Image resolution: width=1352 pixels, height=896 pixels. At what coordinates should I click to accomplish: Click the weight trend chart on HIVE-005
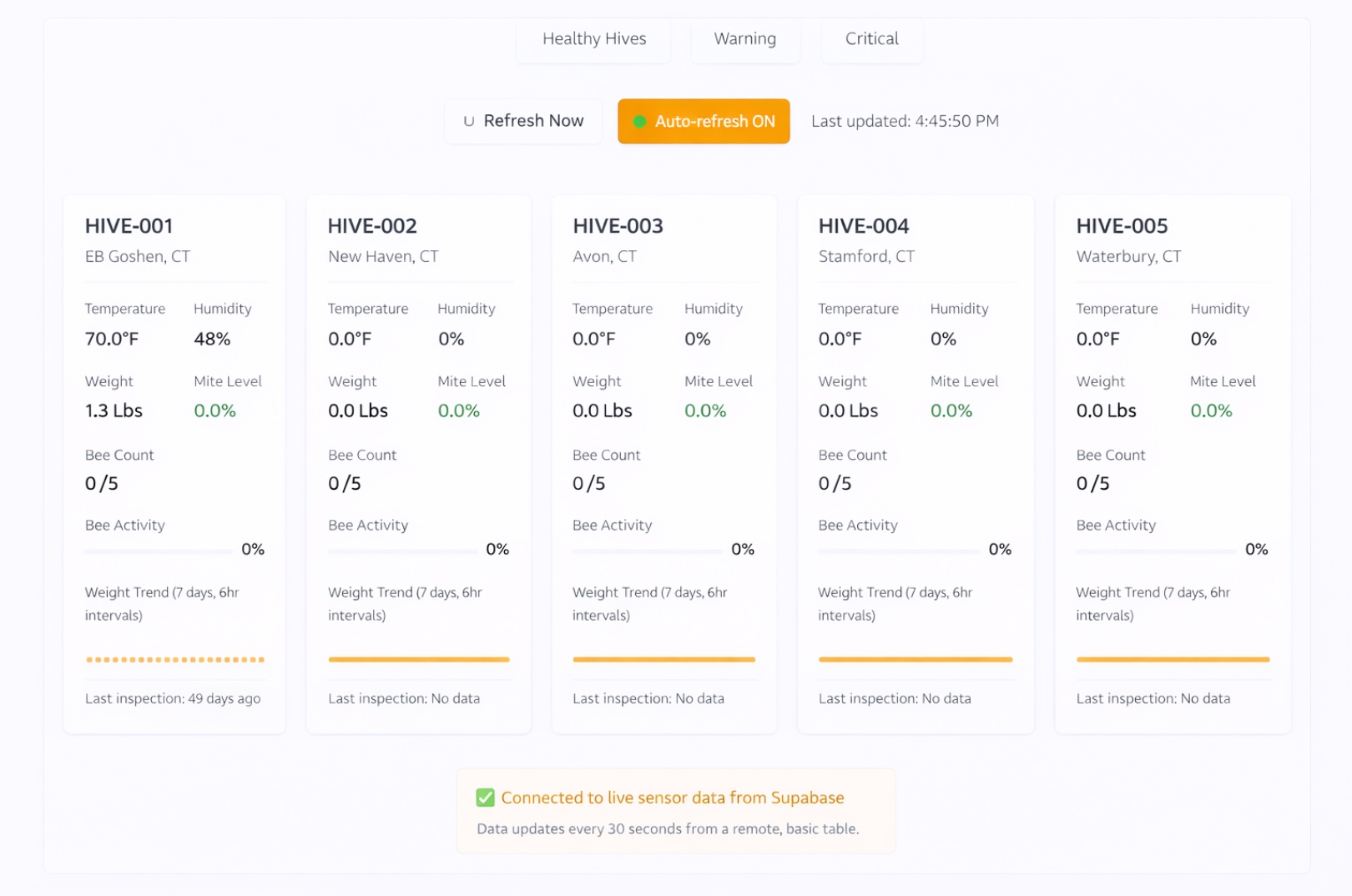pyautogui.click(x=1171, y=659)
